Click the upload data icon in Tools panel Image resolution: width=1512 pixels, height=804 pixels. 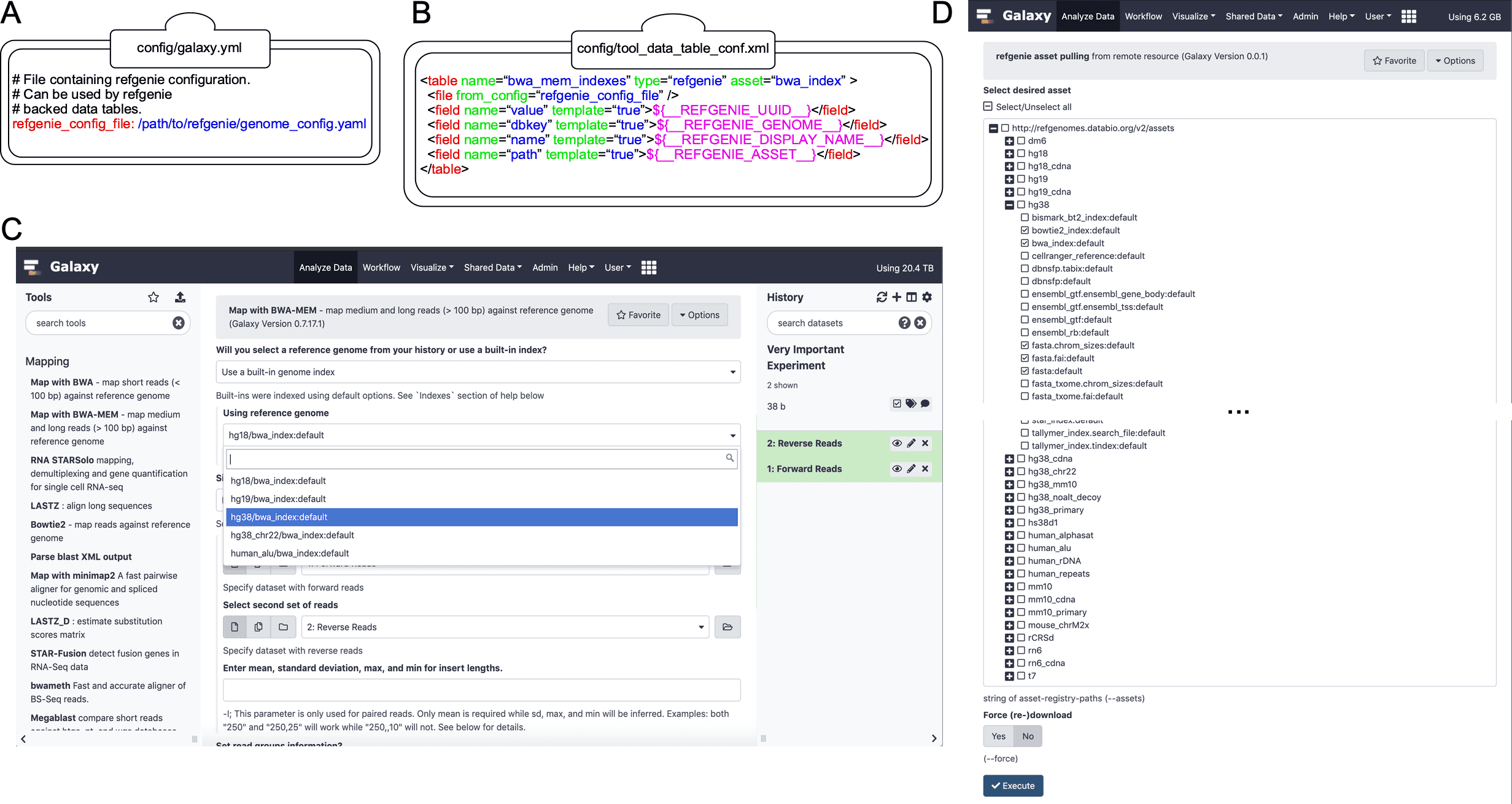coord(180,297)
